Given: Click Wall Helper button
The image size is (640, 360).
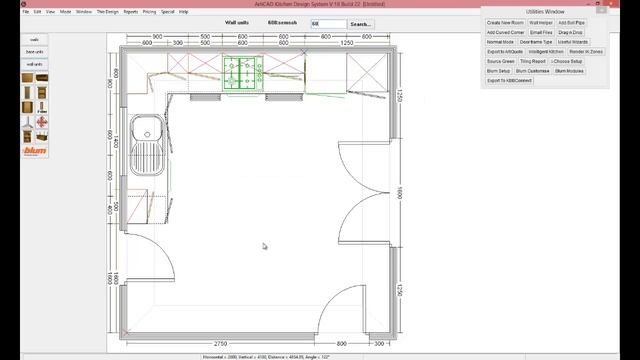Looking at the screenshot, I should (540, 23).
